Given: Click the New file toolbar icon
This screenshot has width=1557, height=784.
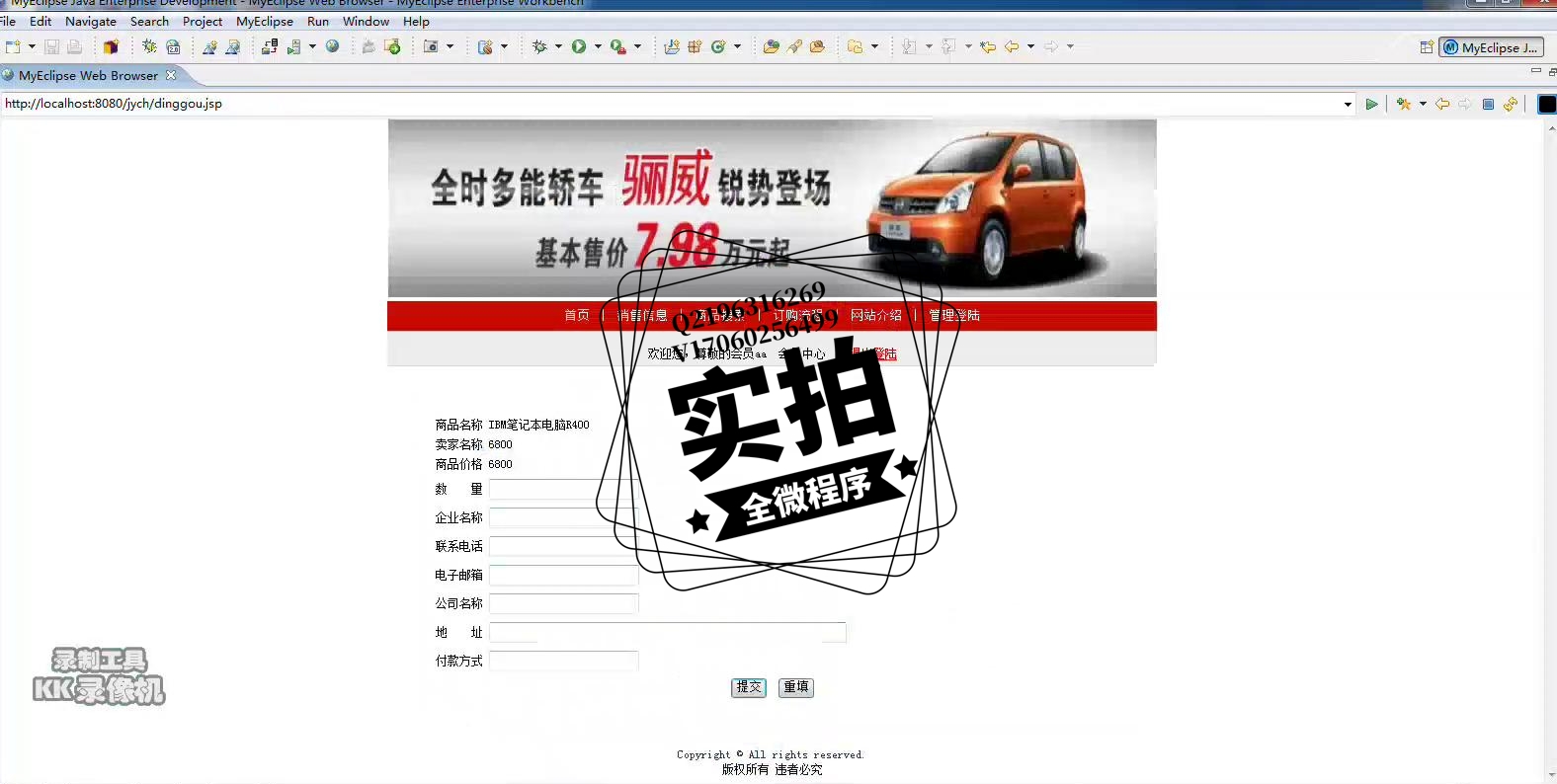Looking at the screenshot, I should 13,46.
